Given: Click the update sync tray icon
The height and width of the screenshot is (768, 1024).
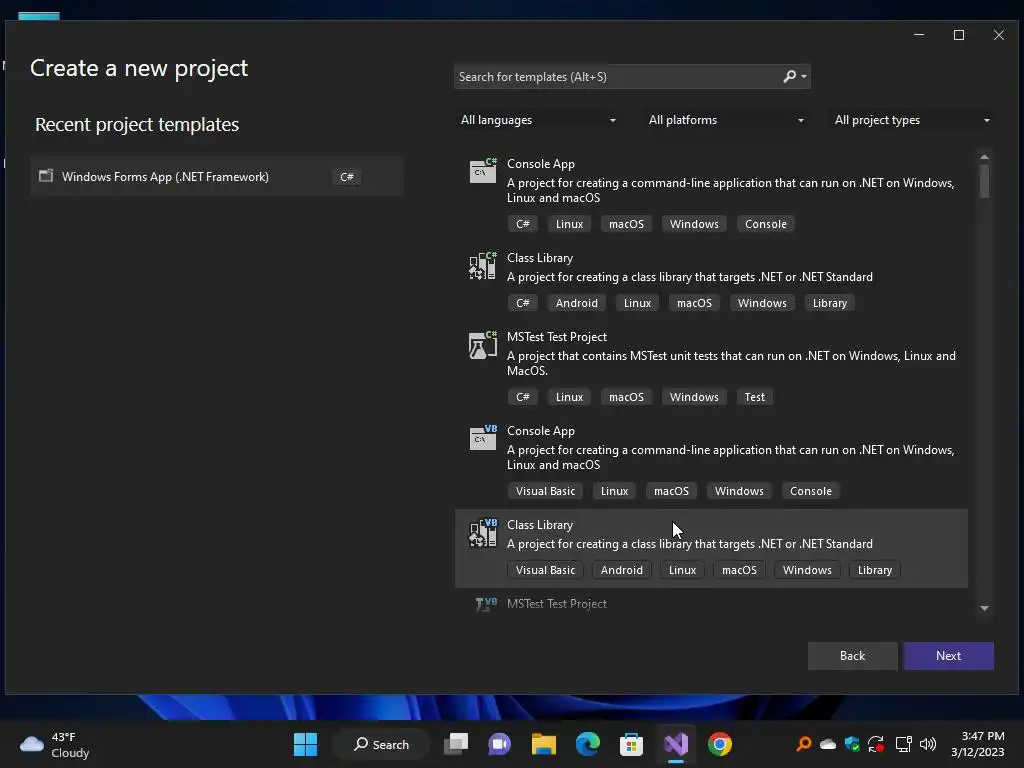Looking at the screenshot, I should click(876, 744).
